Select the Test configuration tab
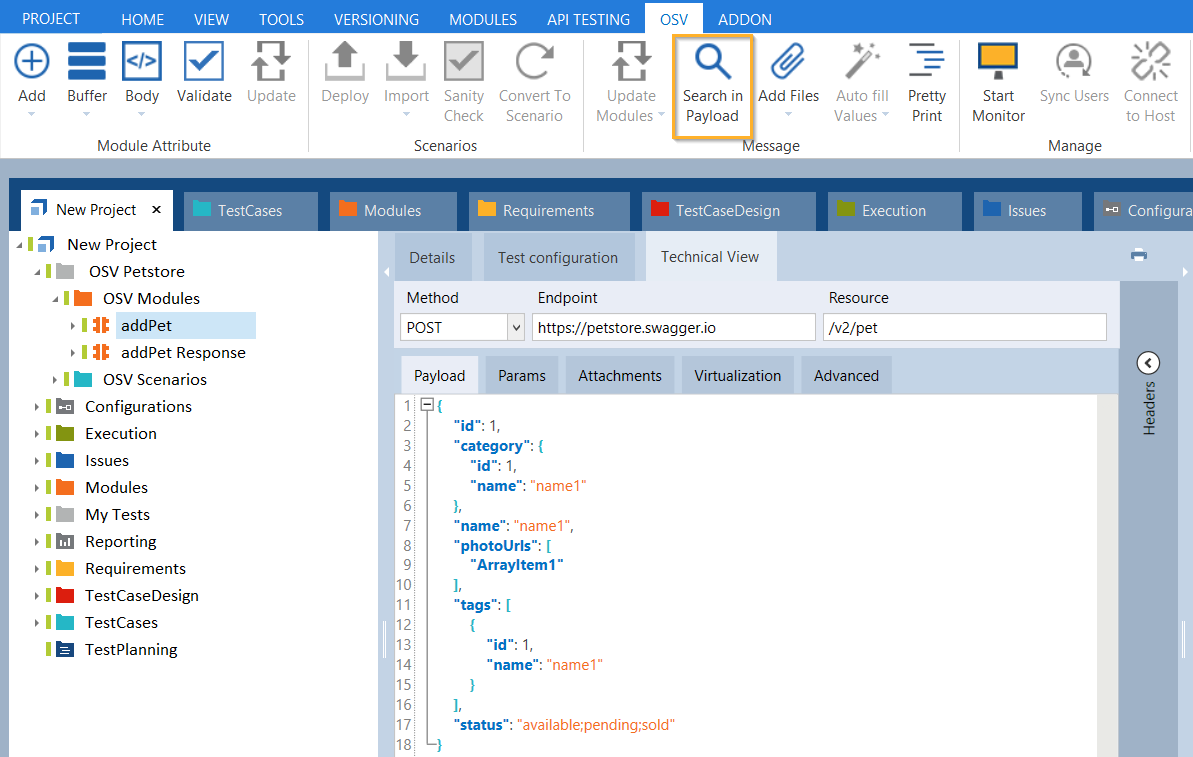Screen dimensions: 1193x757 click(x=558, y=258)
